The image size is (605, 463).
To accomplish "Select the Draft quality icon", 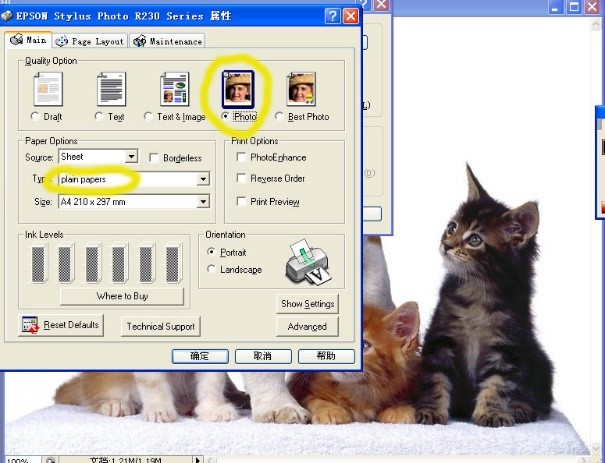I will point(48,89).
